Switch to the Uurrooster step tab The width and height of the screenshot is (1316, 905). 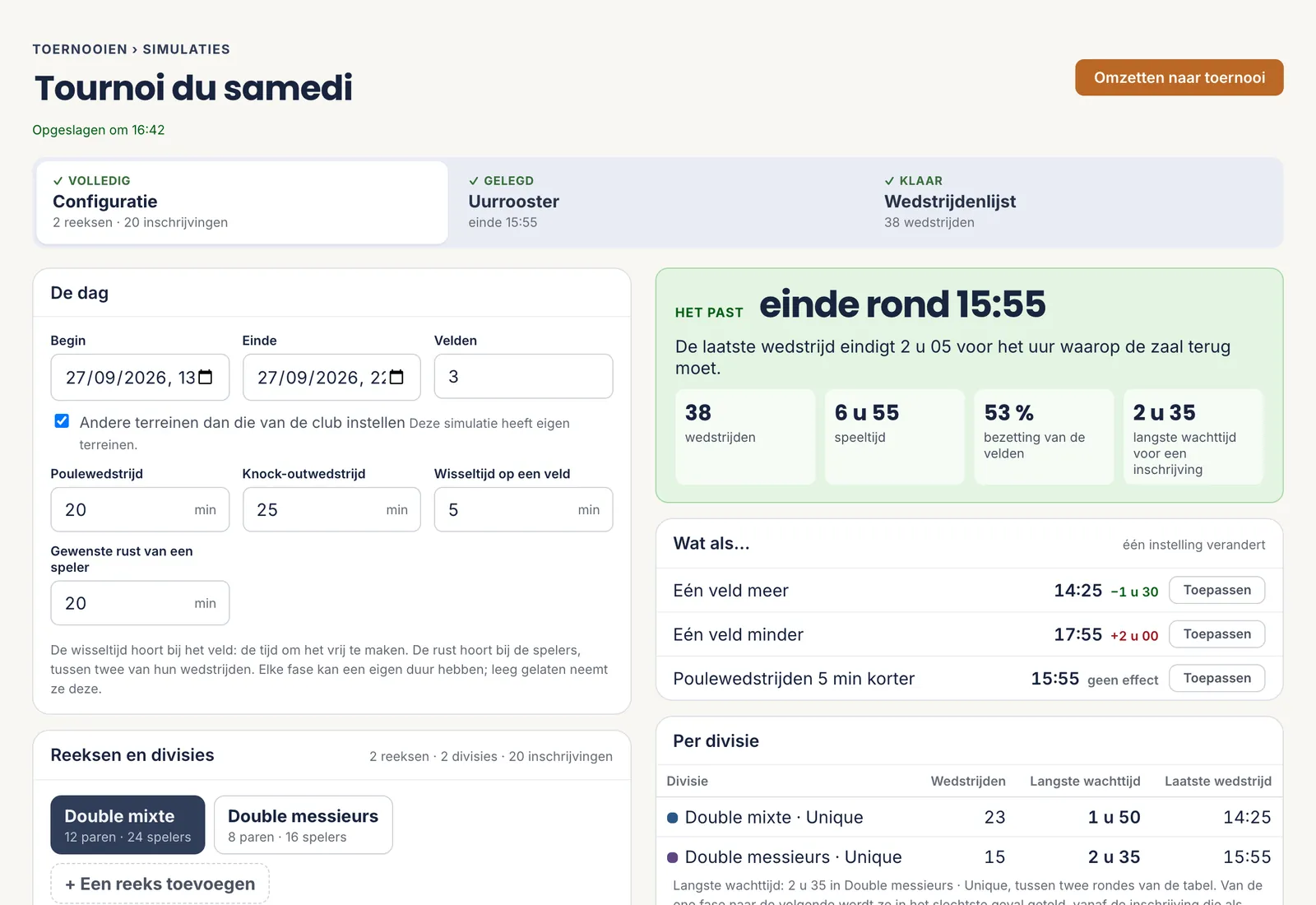coord(658,202)
